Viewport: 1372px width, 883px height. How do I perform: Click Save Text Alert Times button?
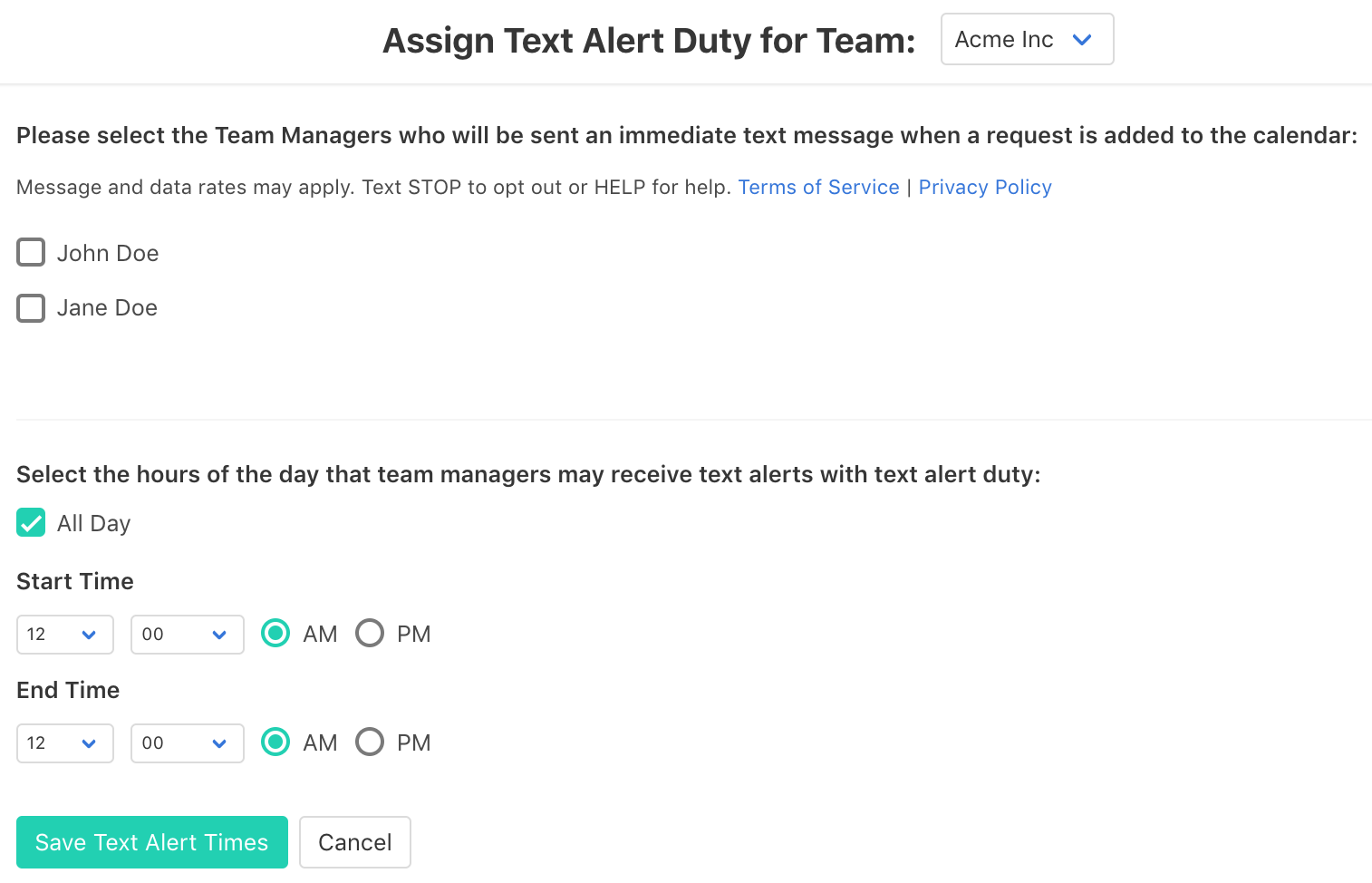(x=152, y=842)
